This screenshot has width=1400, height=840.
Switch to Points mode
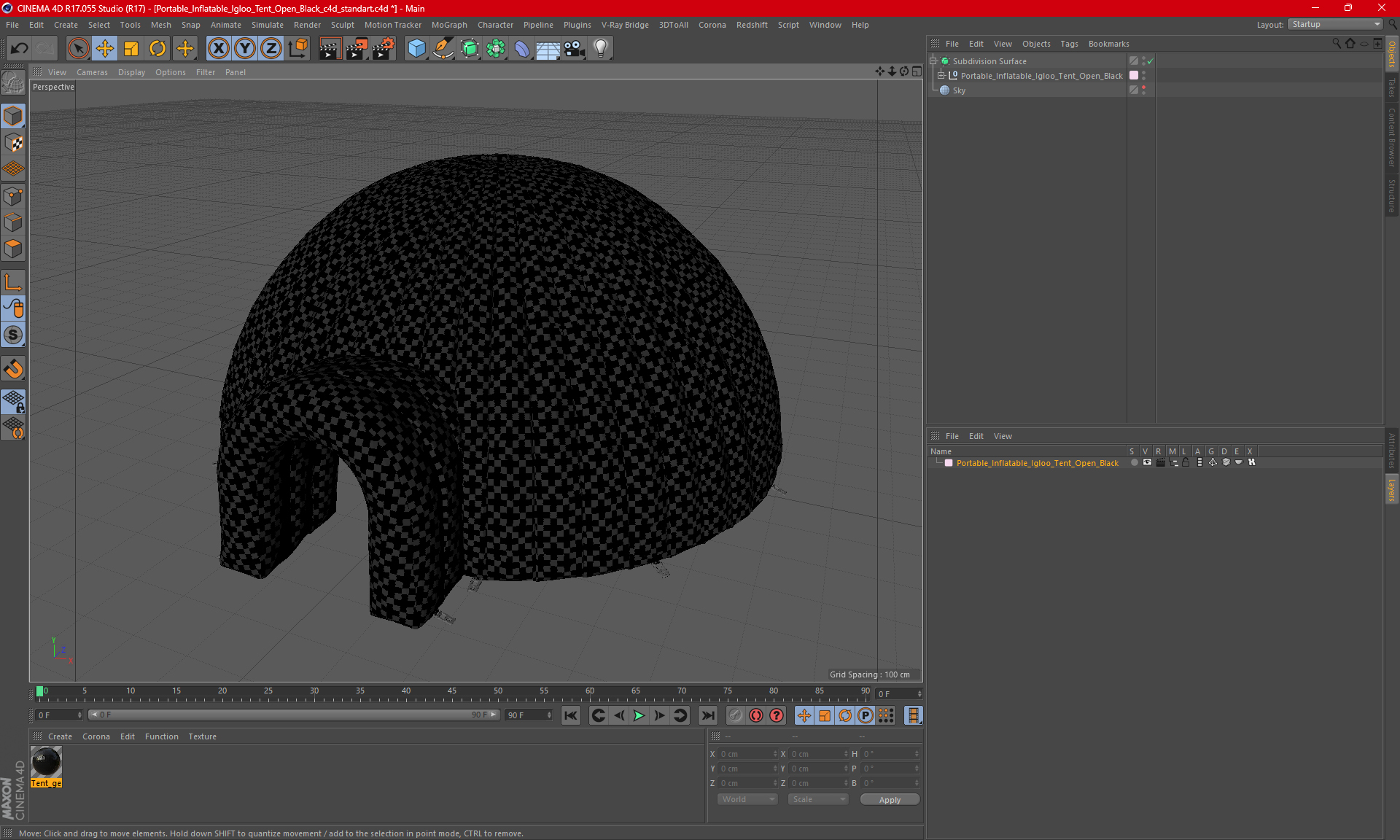pyautogui.click(x=13, y=196)
